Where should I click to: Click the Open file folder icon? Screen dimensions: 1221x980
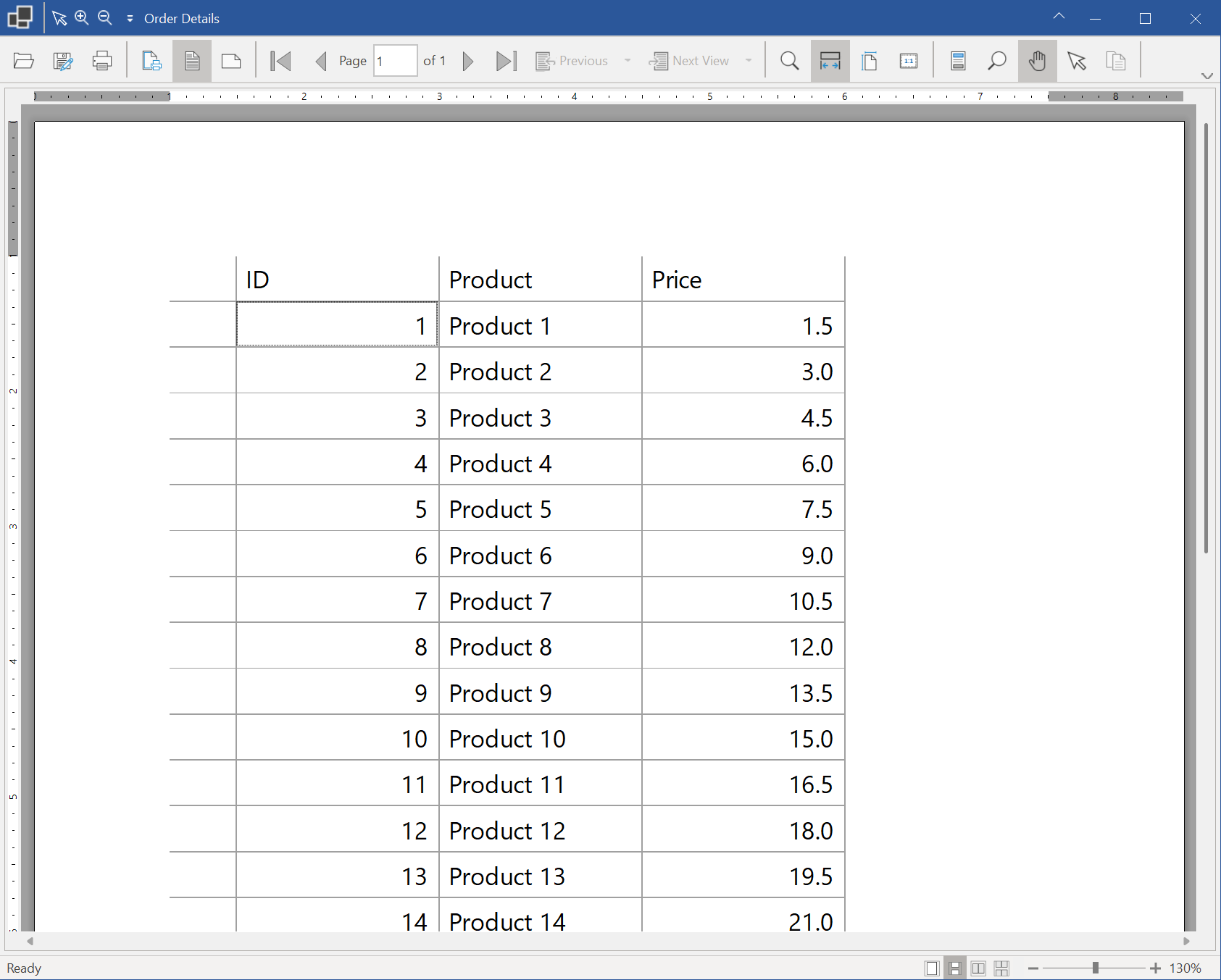[24, 61]
